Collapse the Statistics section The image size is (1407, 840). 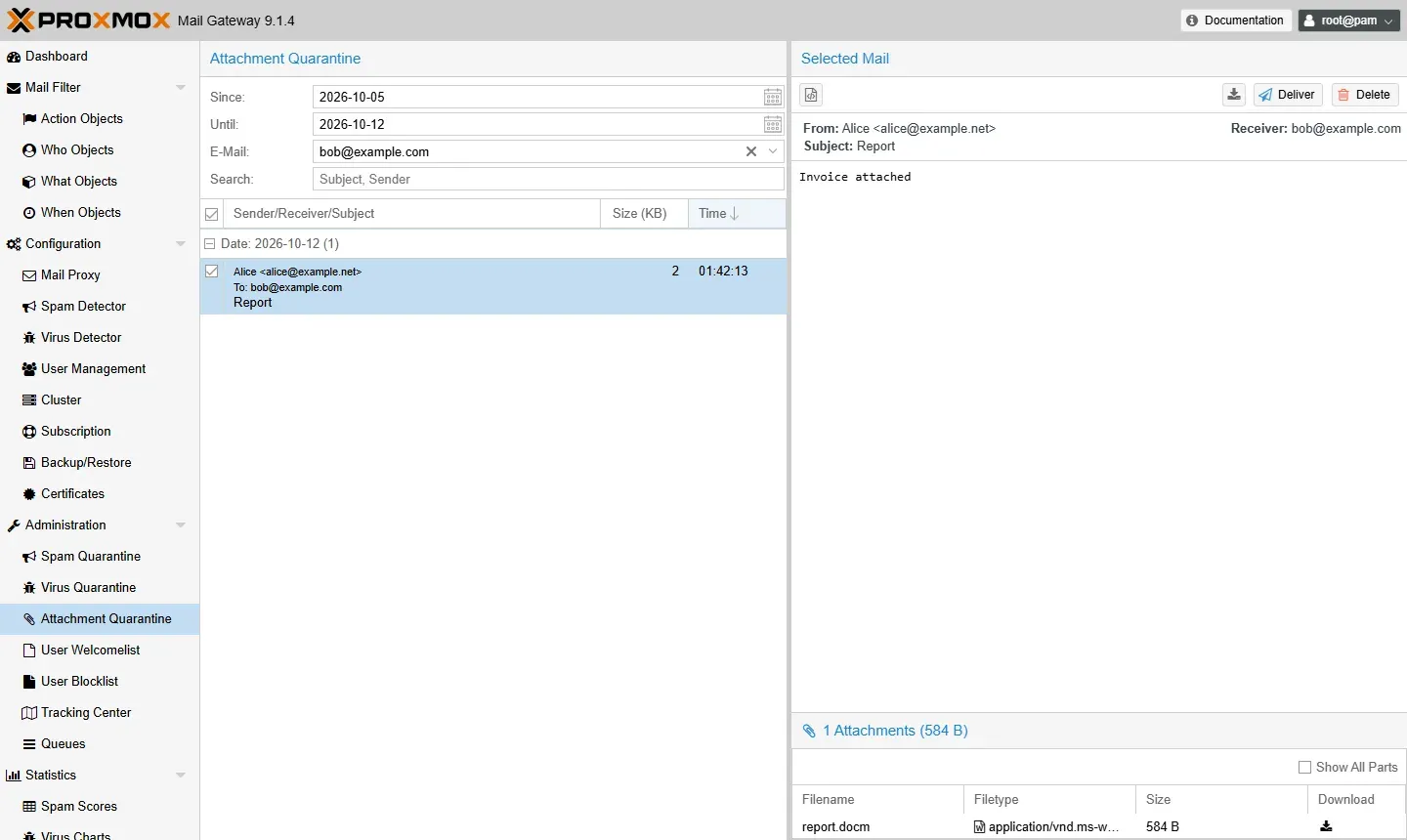(181, 775)
